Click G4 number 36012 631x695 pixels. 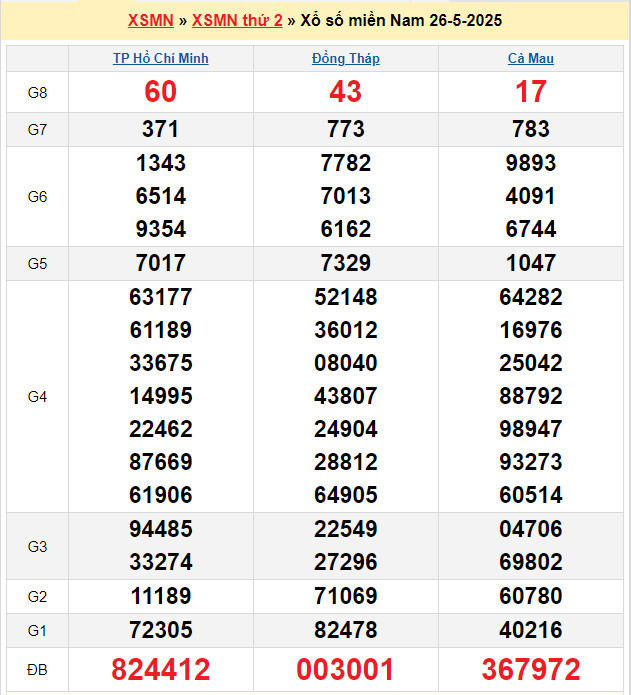coord(346,330)
